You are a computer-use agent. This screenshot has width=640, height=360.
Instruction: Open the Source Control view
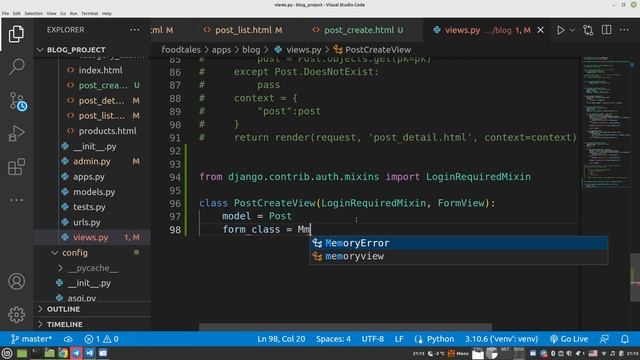18,101
